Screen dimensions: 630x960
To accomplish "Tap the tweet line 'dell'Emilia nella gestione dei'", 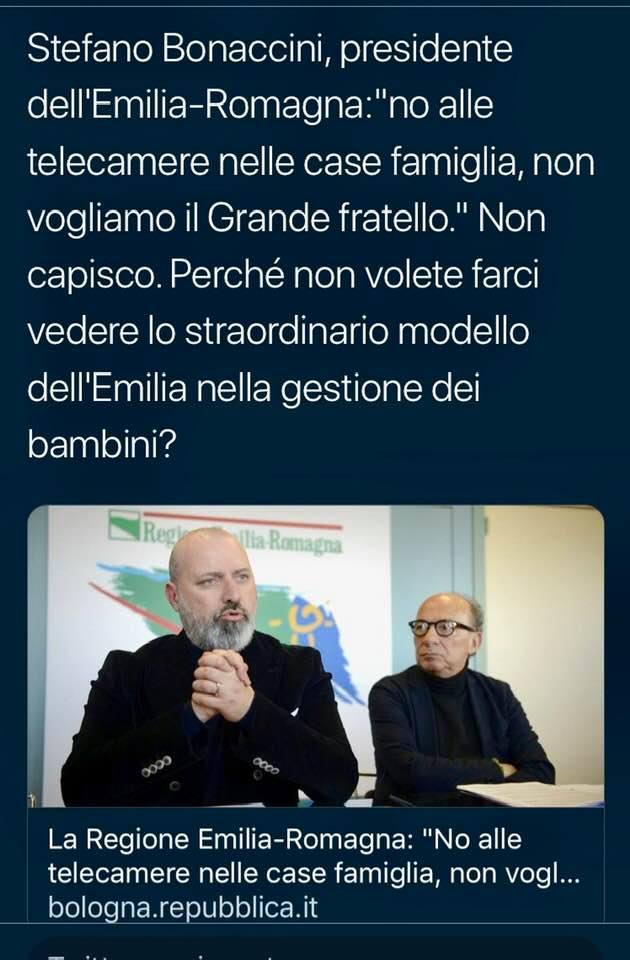I will (253, 388).
